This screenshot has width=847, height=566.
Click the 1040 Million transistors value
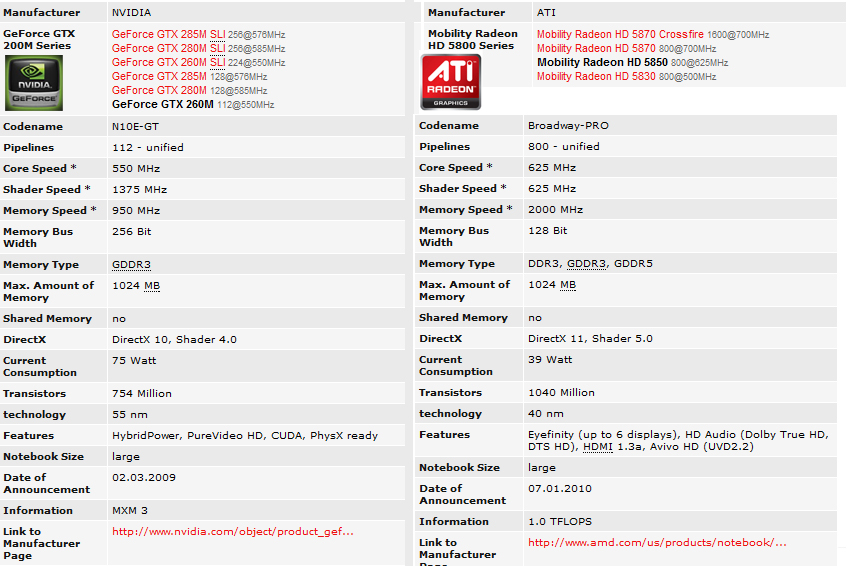coord(561,393)
